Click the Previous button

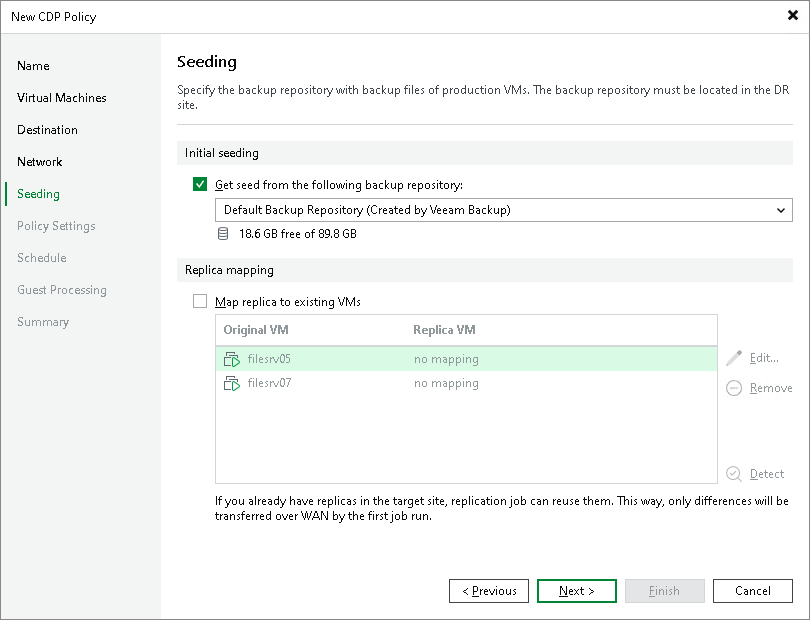pyautogui.click(x=488, y=590)
